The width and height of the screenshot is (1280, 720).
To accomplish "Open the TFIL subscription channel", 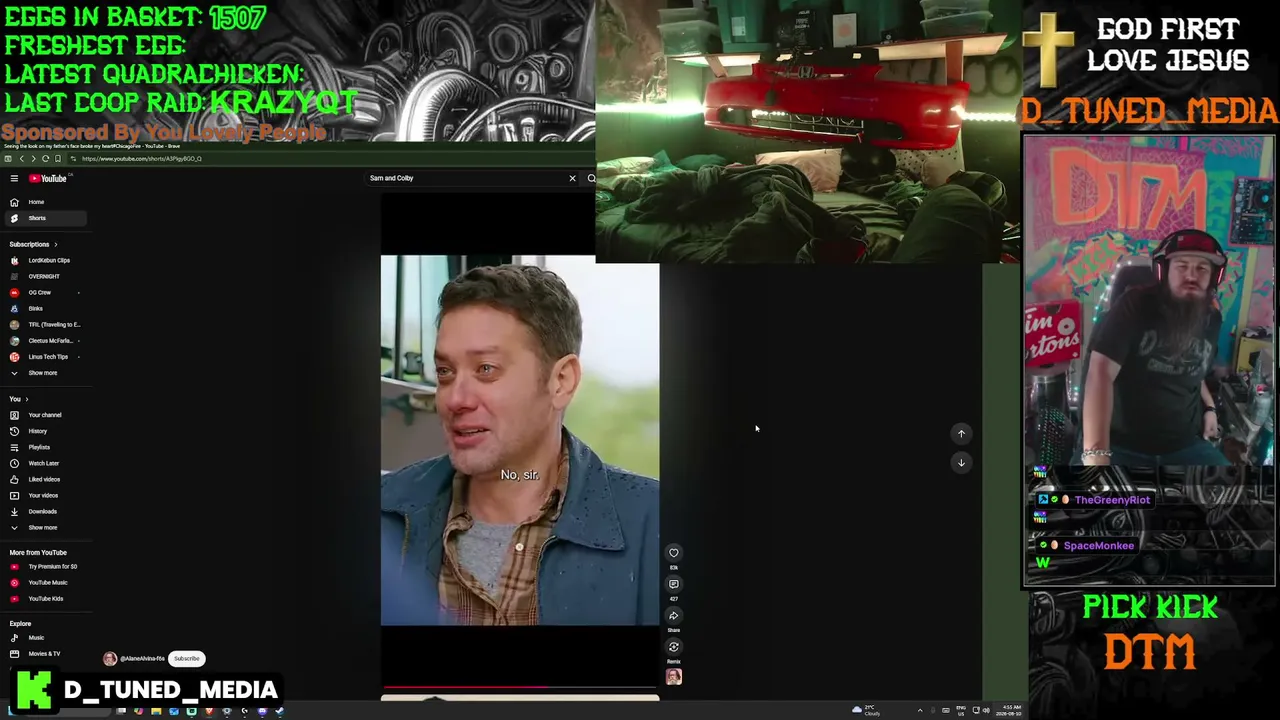I will pos(45,324).
